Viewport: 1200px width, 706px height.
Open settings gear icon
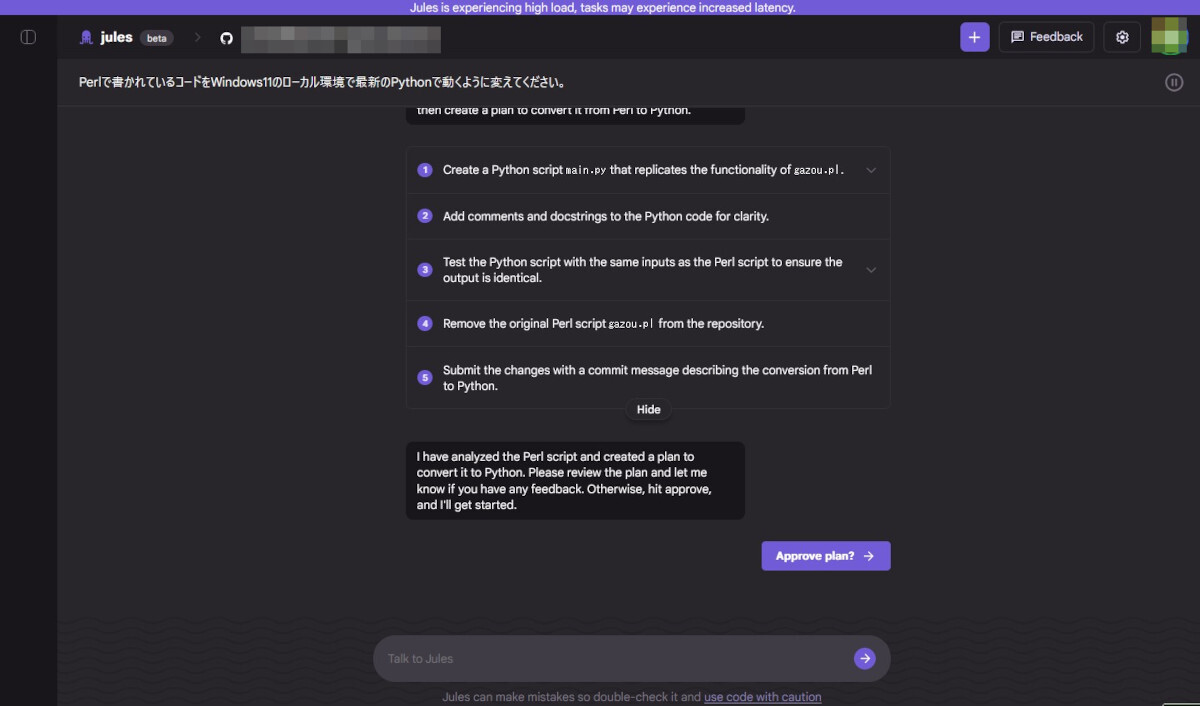click(1122, 37)
